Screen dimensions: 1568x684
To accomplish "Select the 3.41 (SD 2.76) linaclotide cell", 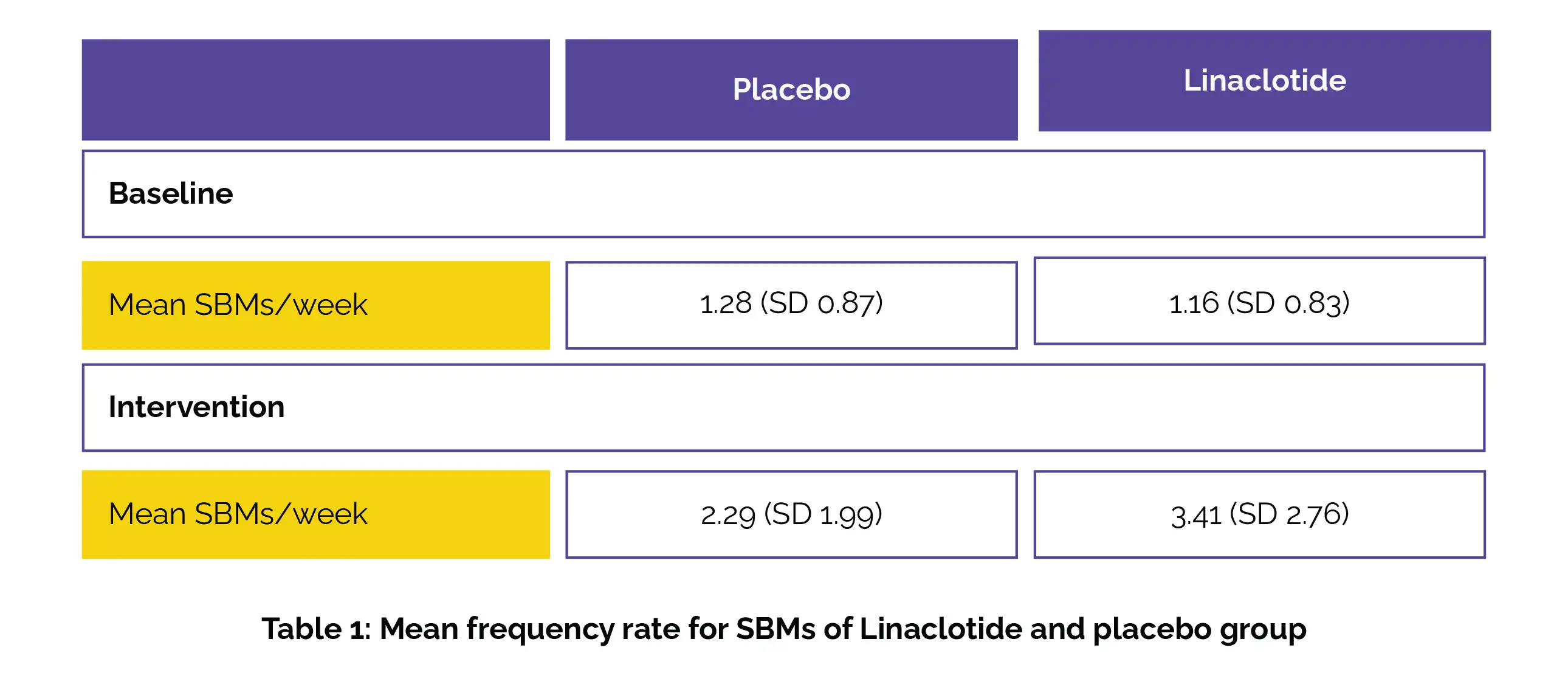I will pyautogui.click(x=1259, y=514).
